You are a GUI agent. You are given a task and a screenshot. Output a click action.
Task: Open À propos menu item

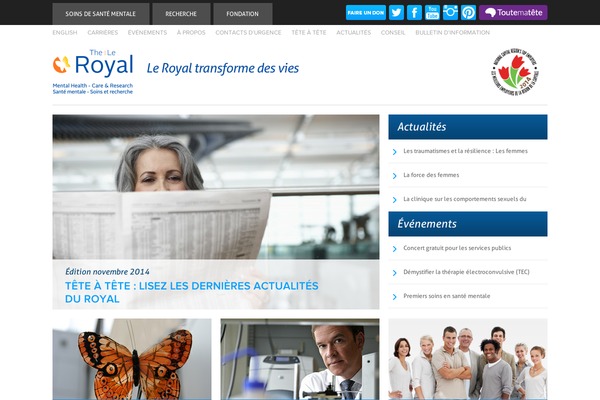point(191,33)
